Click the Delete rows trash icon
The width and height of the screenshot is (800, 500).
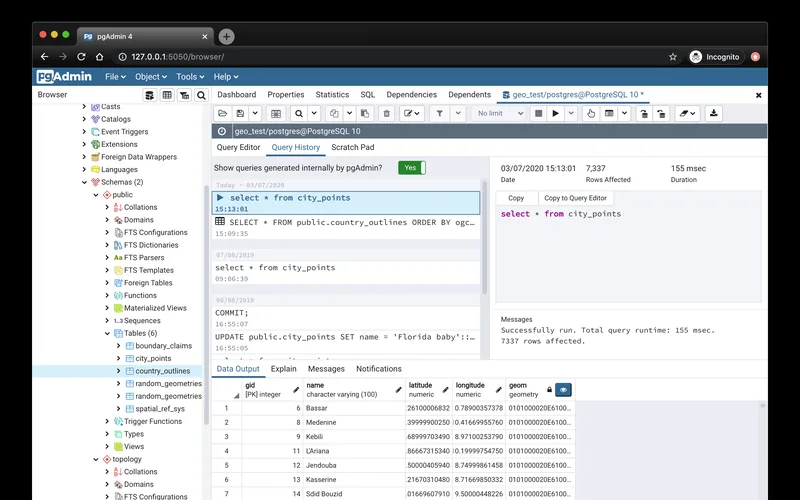click(x=387, y=113)
